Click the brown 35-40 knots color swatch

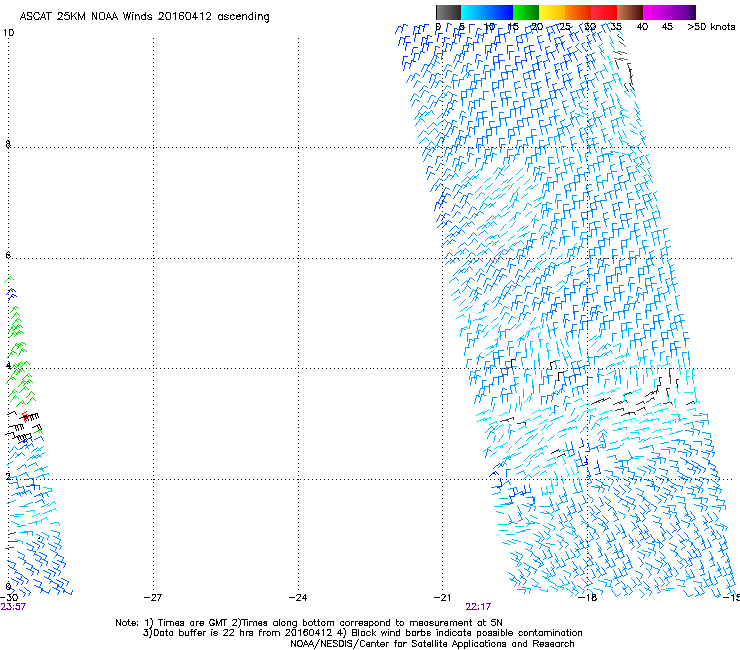(630, 12)
